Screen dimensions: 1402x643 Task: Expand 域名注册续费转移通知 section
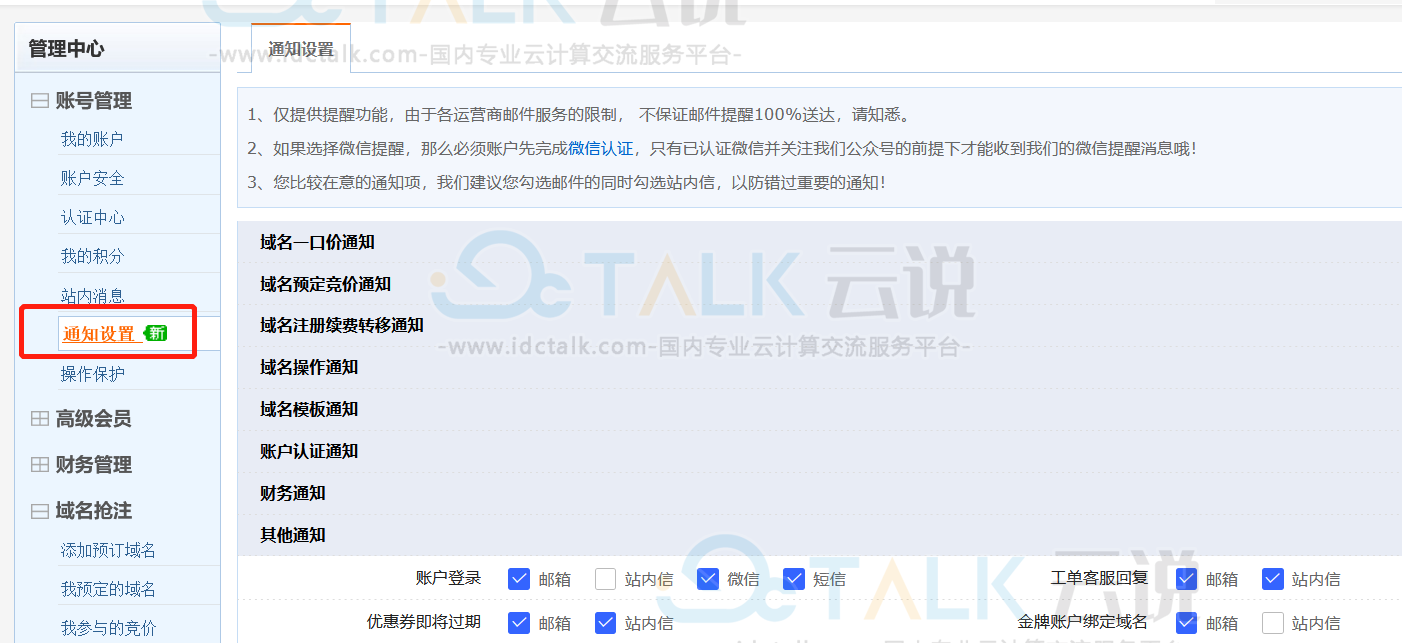click(x=819, y=325)
